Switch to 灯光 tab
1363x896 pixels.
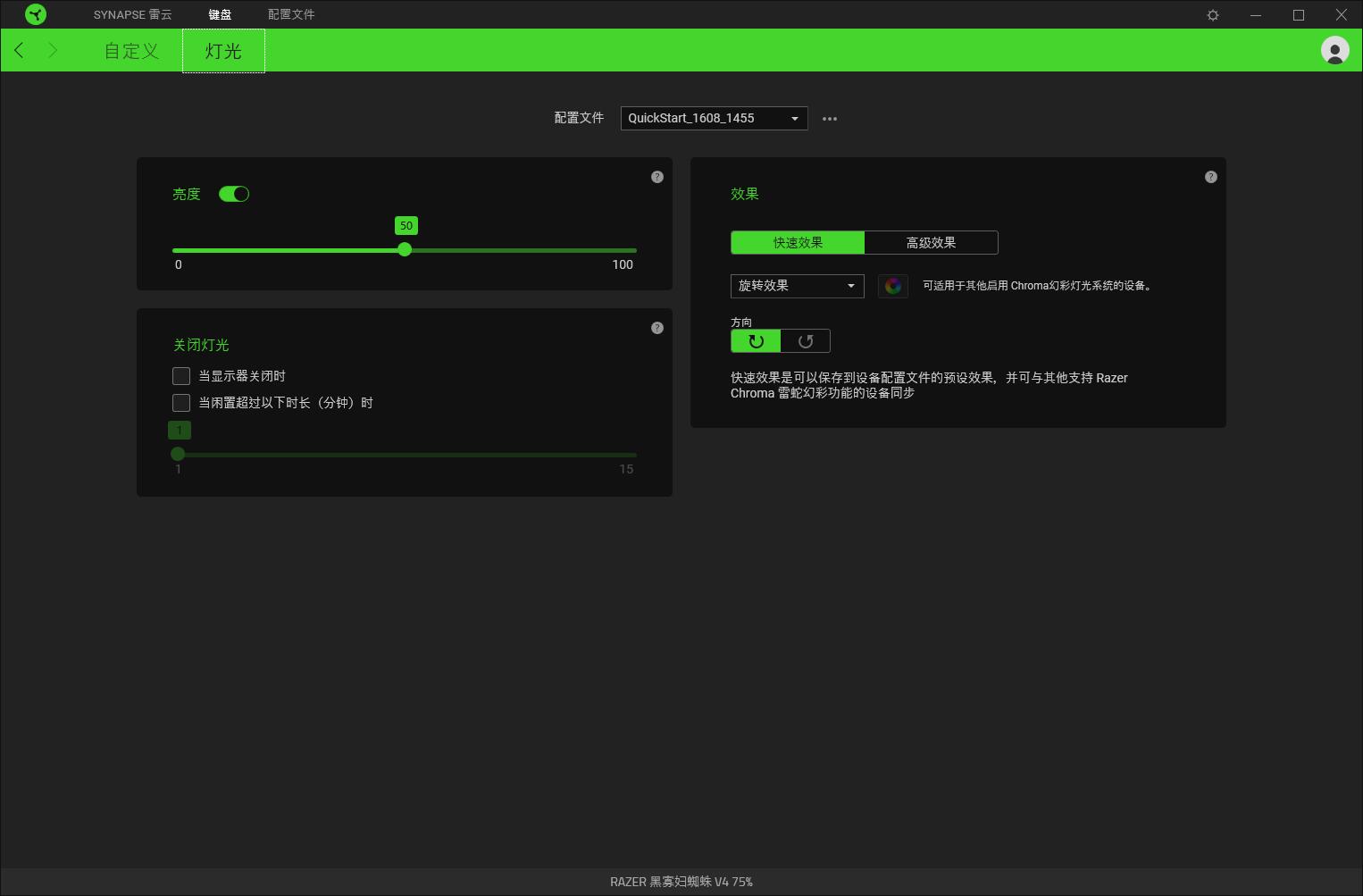click(223, 51)
